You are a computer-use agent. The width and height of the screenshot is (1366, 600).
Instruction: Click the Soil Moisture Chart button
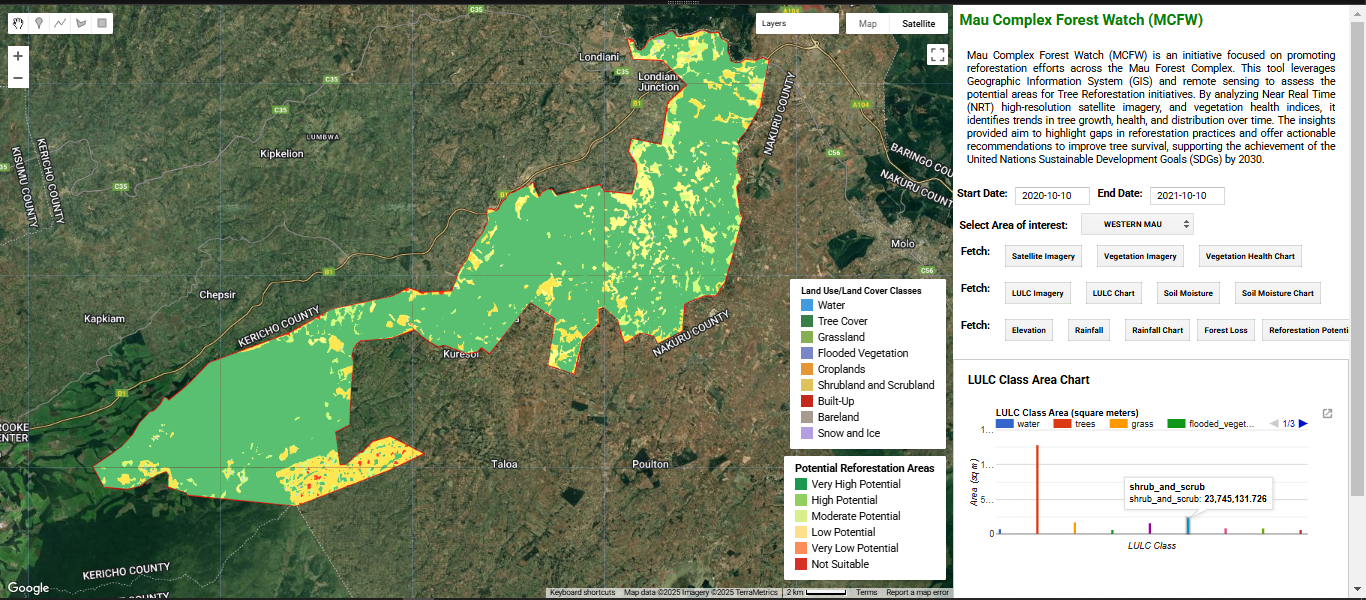pos(1277,293)
